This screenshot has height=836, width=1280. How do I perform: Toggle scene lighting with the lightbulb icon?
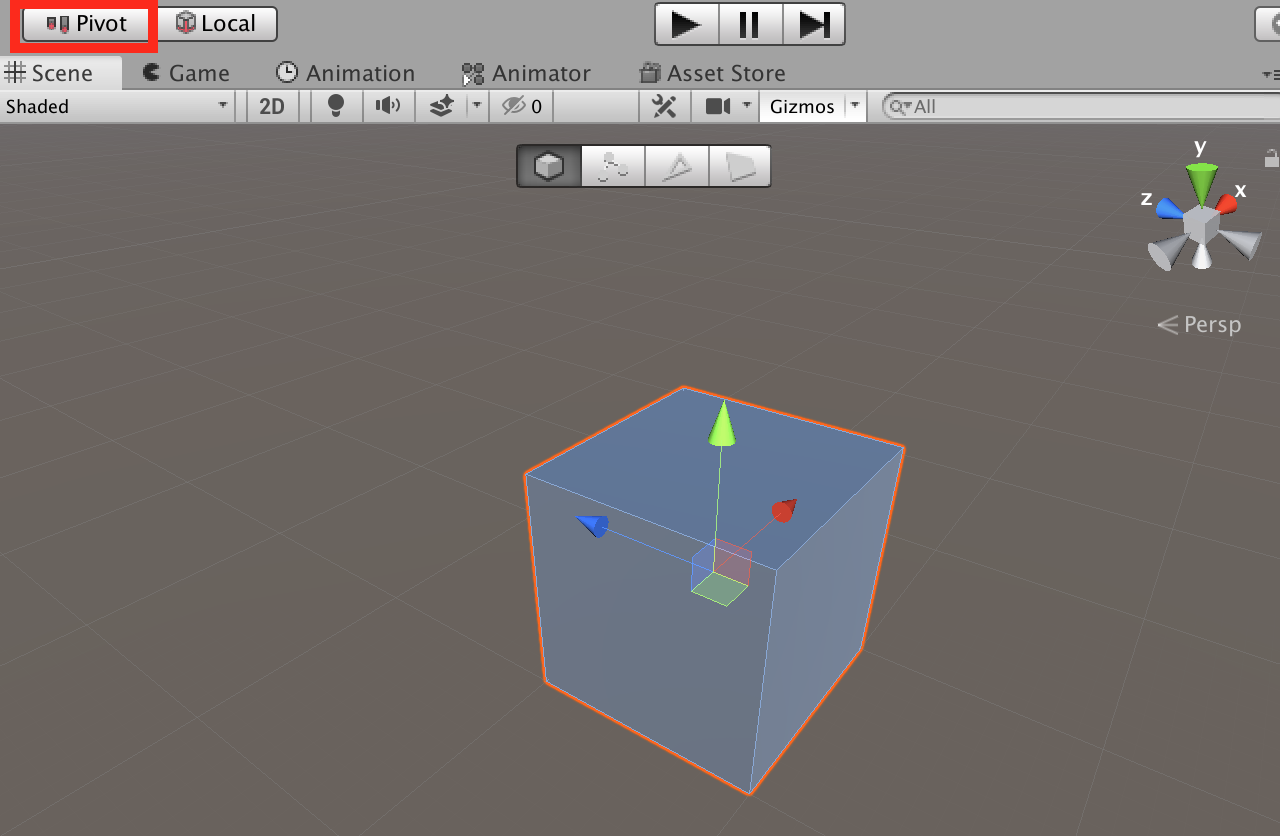337,106
